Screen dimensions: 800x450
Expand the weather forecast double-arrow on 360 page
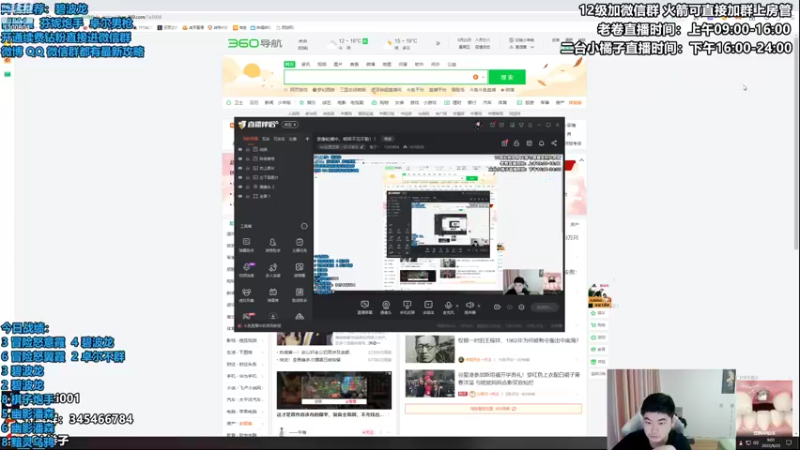click(x=438, y=43)
